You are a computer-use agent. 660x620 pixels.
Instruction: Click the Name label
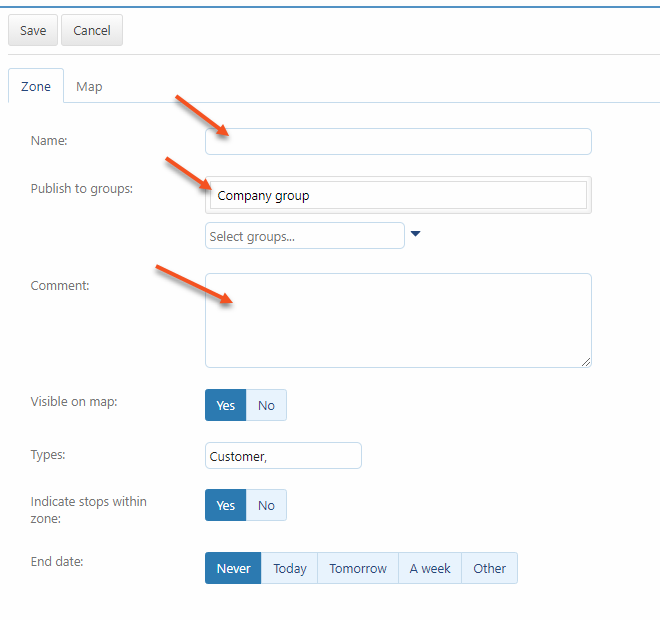coord(49,141)
